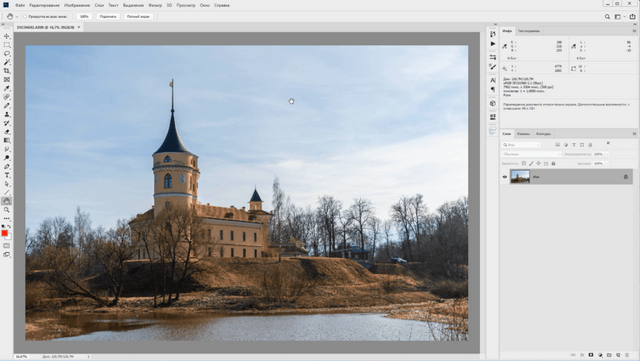The height and width of the screenshot is (361, 640).
Task: Select the Pen tool
Action: pos(7,167)
